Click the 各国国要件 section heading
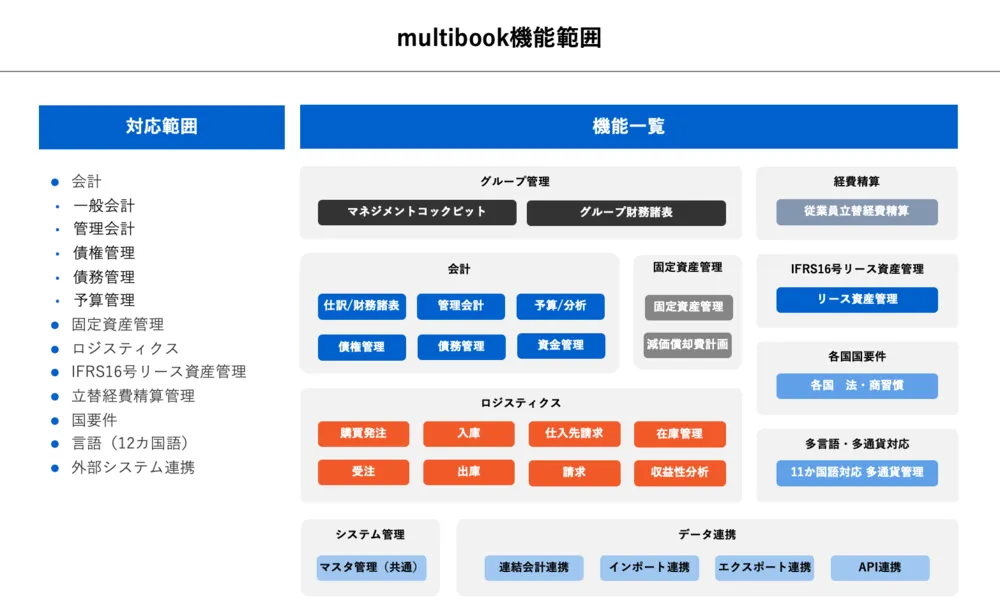Screen dimensions: 1000x609 [857, 356]
